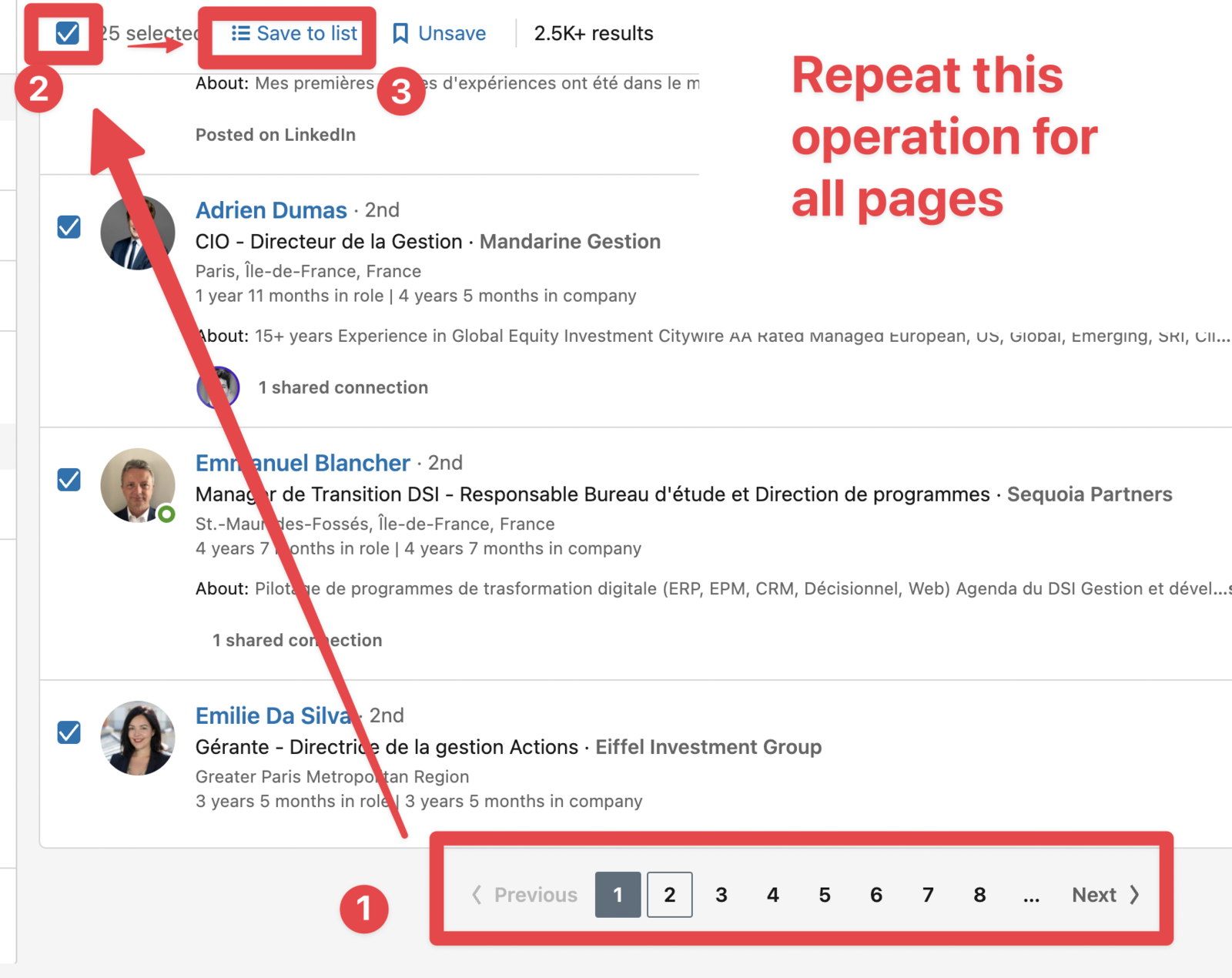Uncheck Adrien Dumas checkbox

pos(69,227)
